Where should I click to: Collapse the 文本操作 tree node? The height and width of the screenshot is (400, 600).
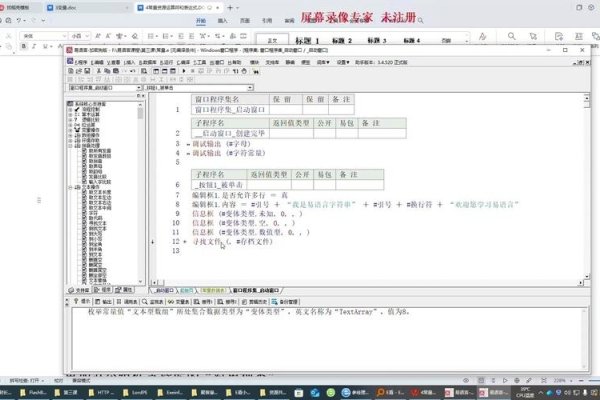pyautogui.click(x=70, y=187)
